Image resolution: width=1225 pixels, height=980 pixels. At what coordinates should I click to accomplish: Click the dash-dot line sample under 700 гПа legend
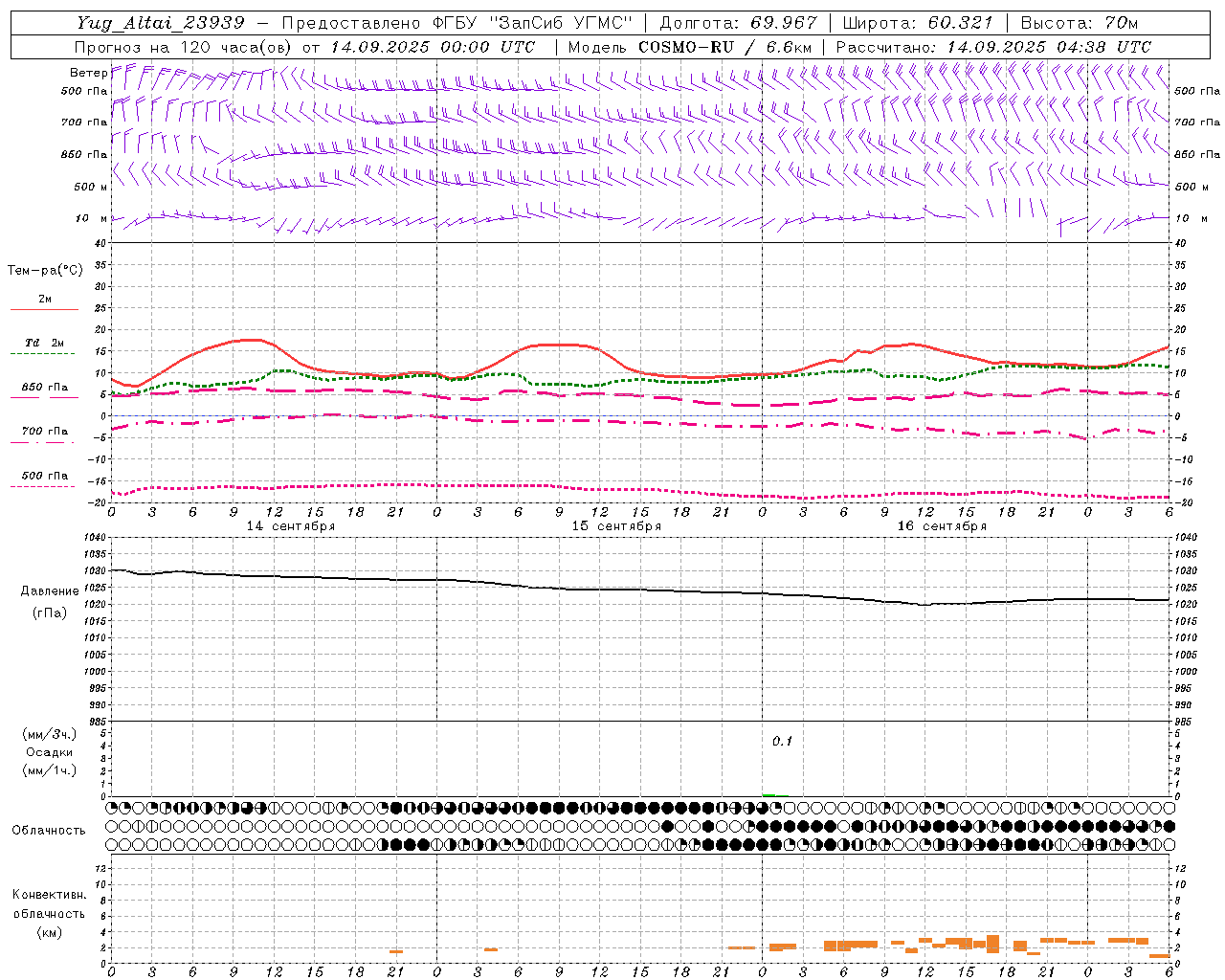tap(43, 442)
